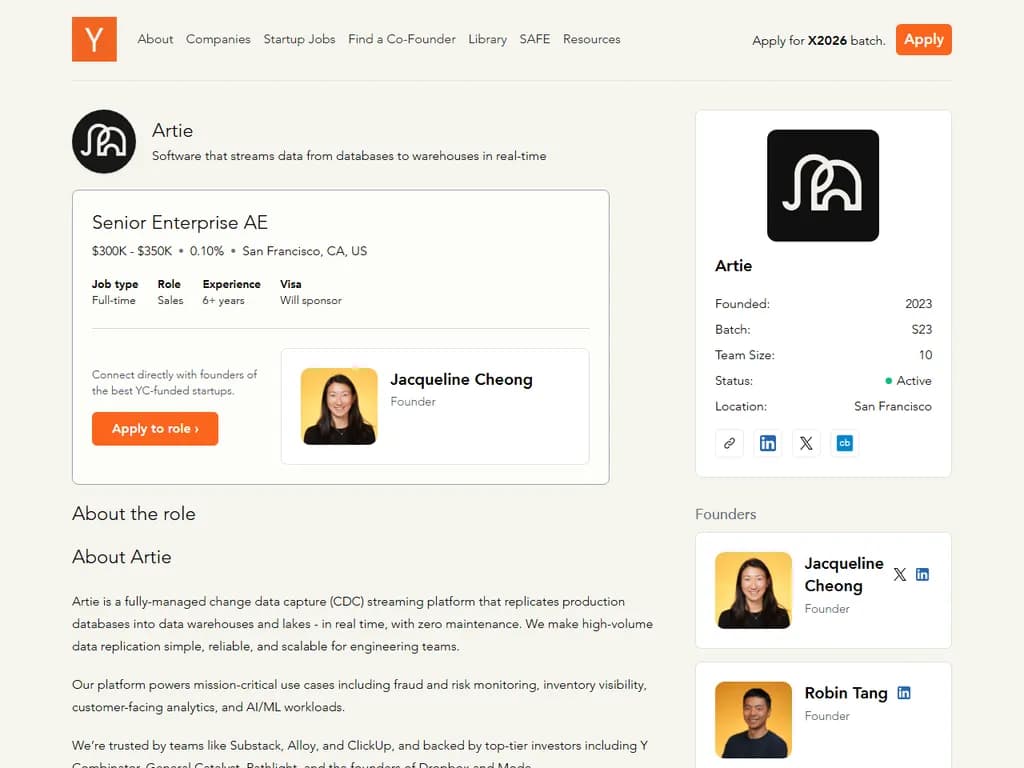Open the Find a Co-Founder page
Screen dimensions: 1024x768
click(402, 39)
